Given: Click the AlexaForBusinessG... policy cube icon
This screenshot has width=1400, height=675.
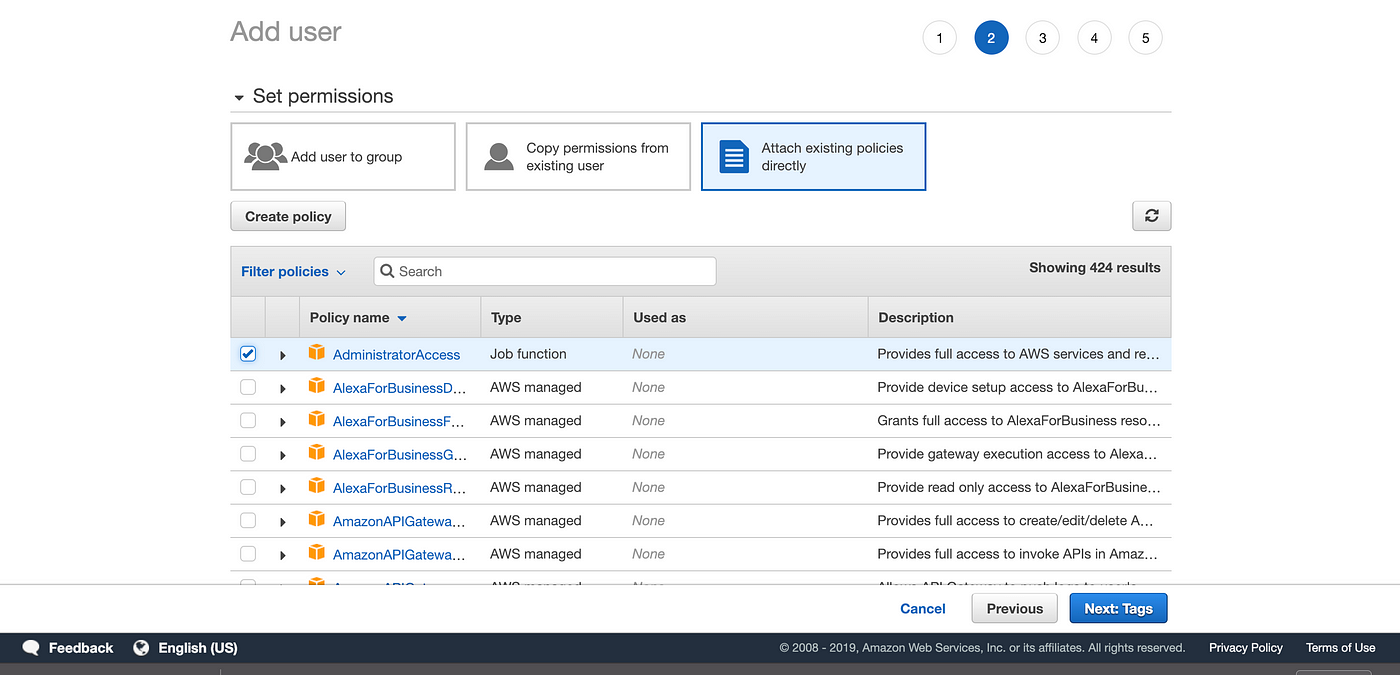Looking at the screenshot, I should pos(317,453).
